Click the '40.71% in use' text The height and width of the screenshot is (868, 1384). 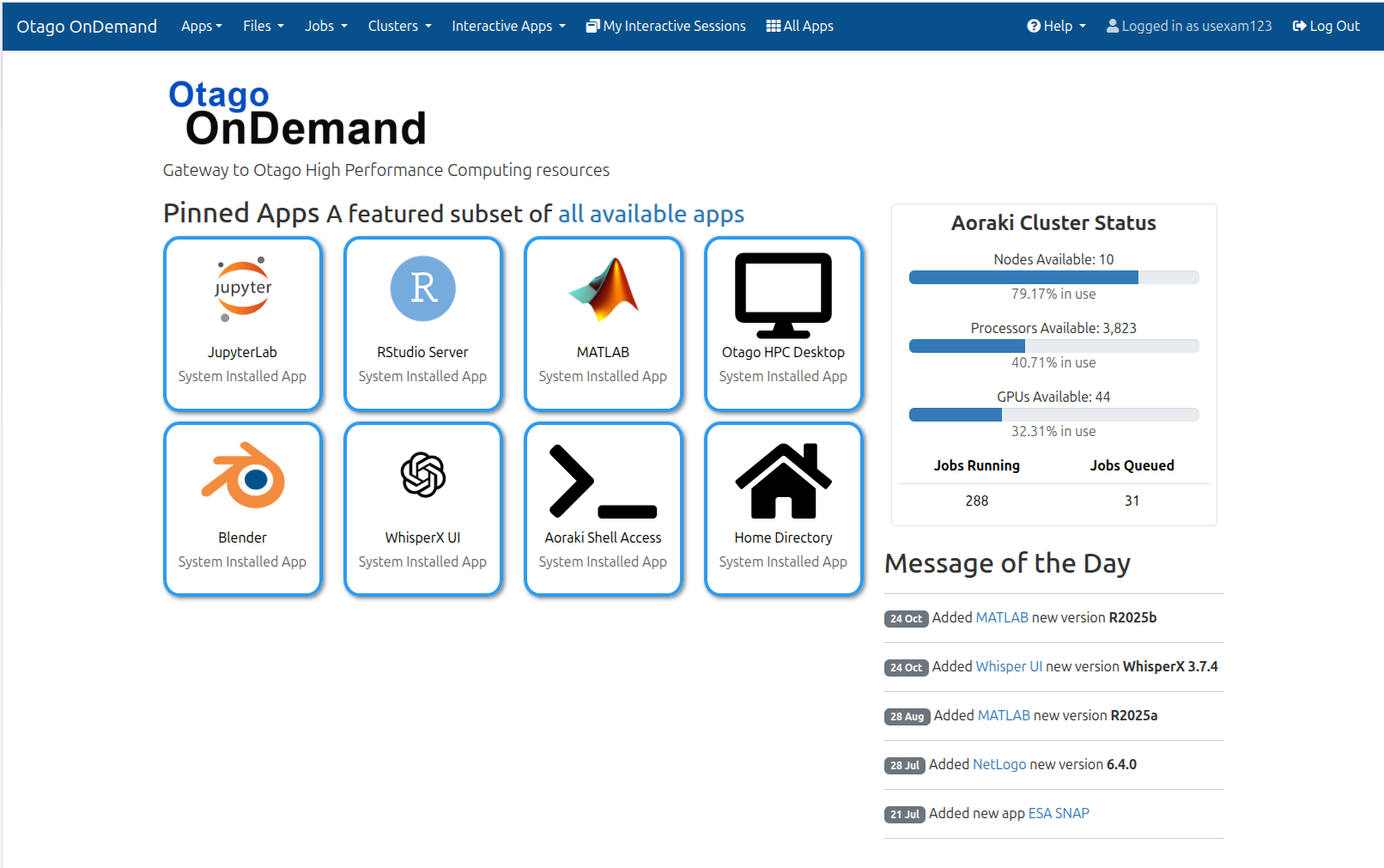(1053, 362)
